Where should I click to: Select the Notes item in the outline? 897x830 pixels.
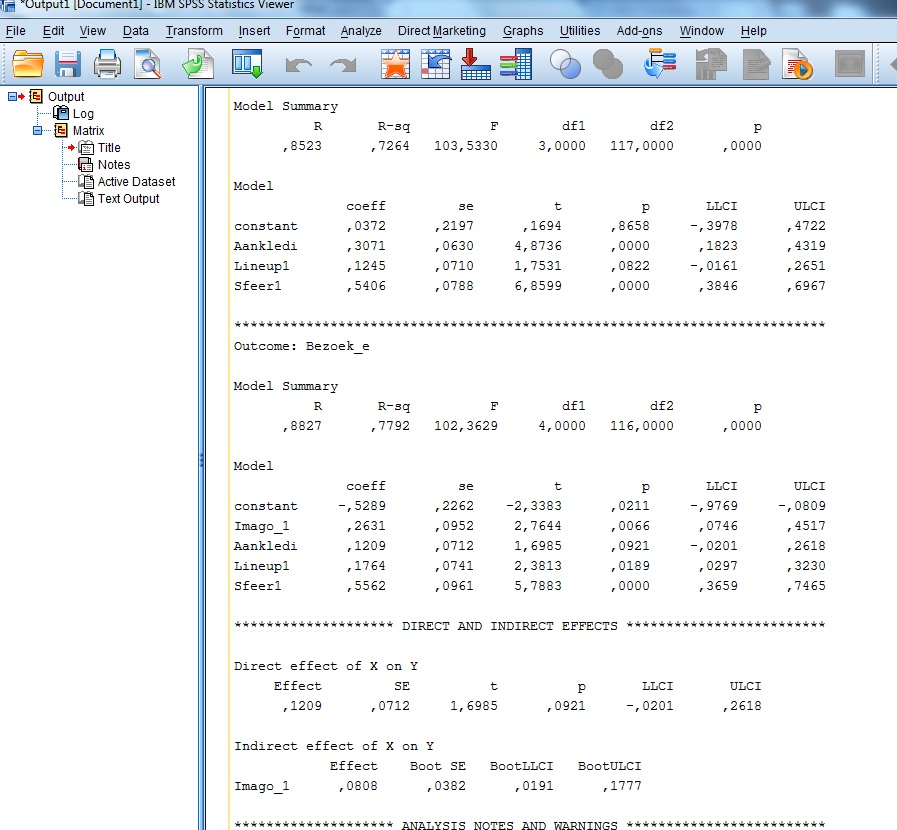(113, 164)
